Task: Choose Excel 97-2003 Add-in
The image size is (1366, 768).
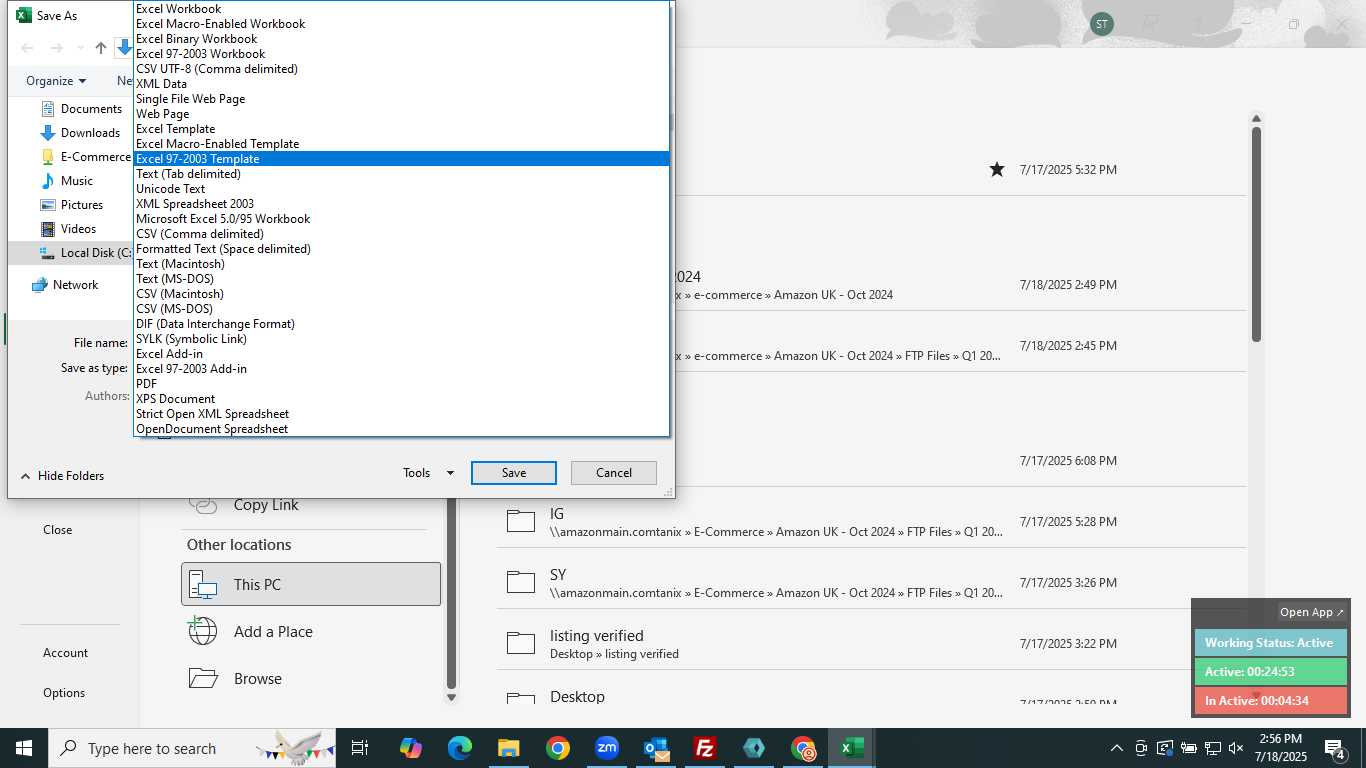Action: click(x=401, y=369)
